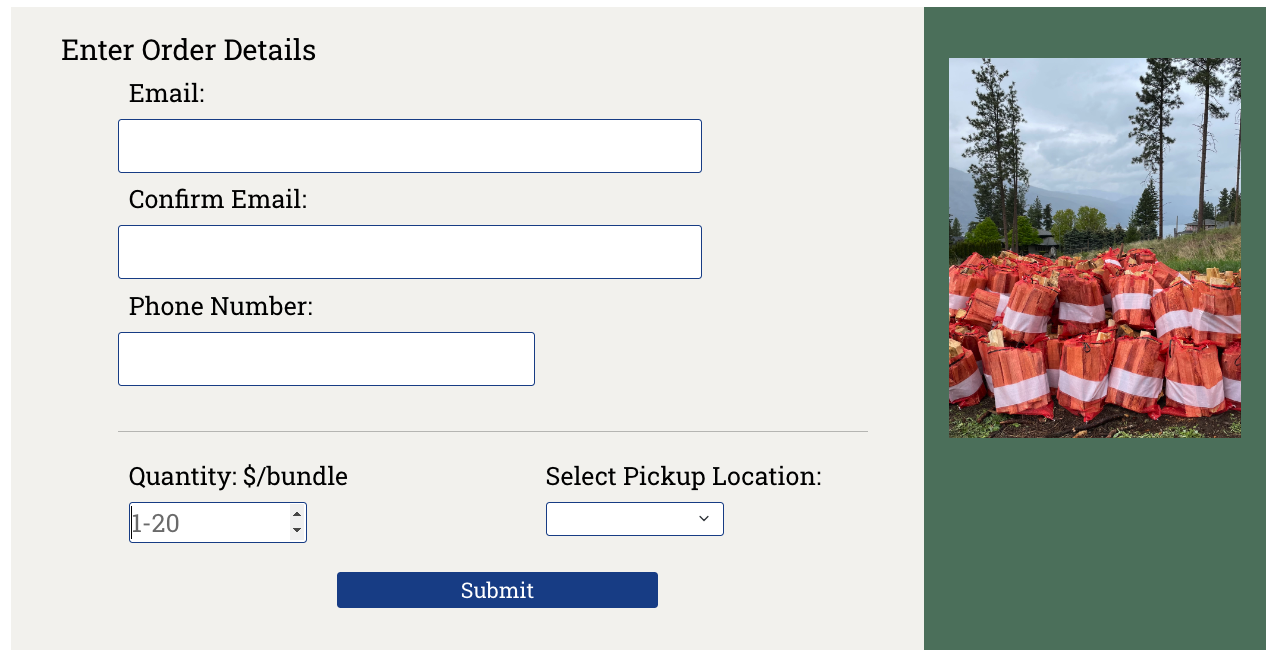Click the horizontal divider above Quantity
Viewport: 1279px width, 669px height.
pos(493,432)
